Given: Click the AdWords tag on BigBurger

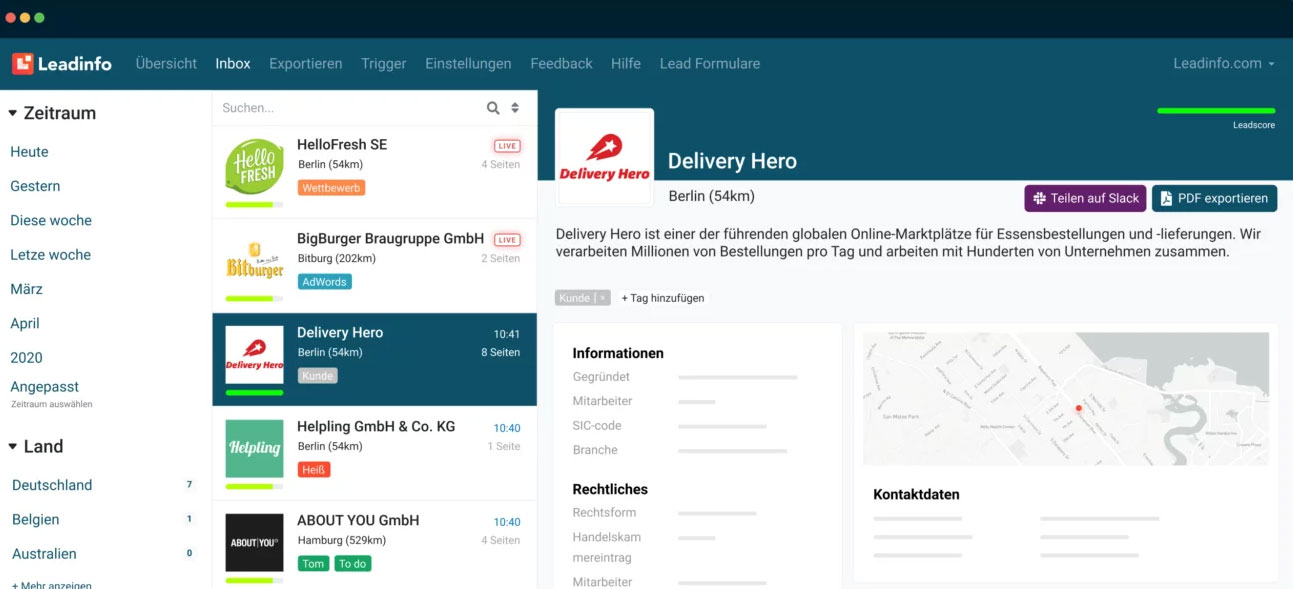Looking at the screenshot, I should [325, 282].
